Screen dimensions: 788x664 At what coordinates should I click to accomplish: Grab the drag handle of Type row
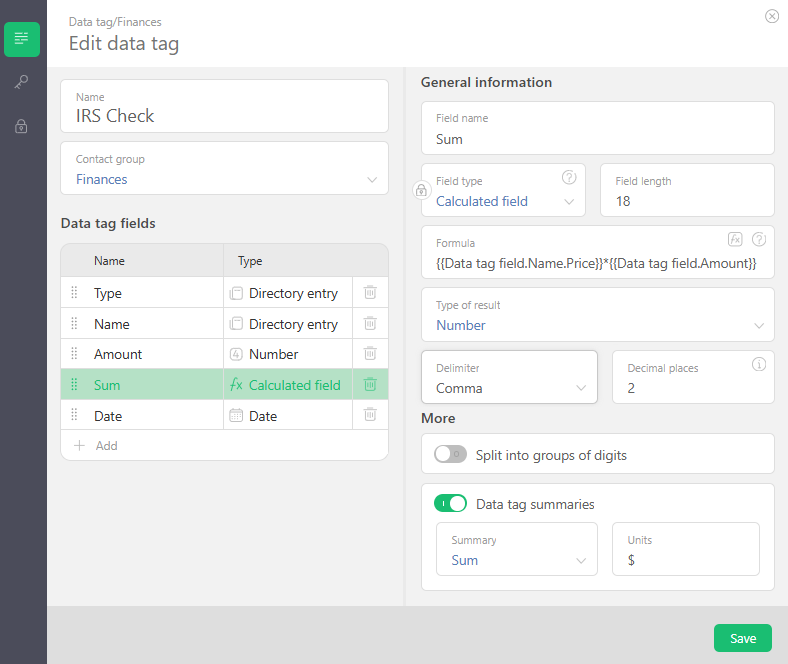[x=74, y=292]
